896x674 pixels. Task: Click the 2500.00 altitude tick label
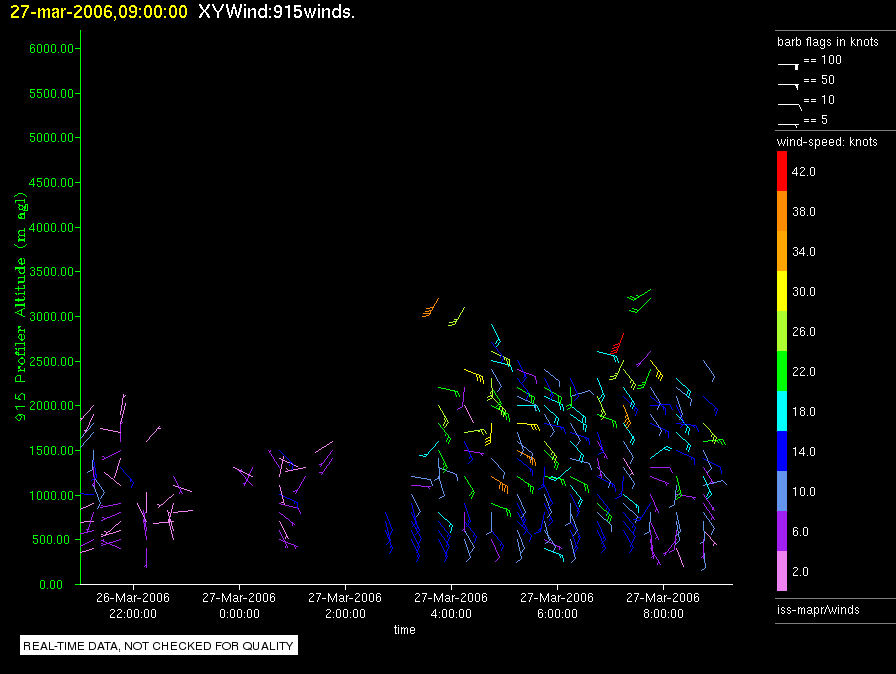(51, 361)
